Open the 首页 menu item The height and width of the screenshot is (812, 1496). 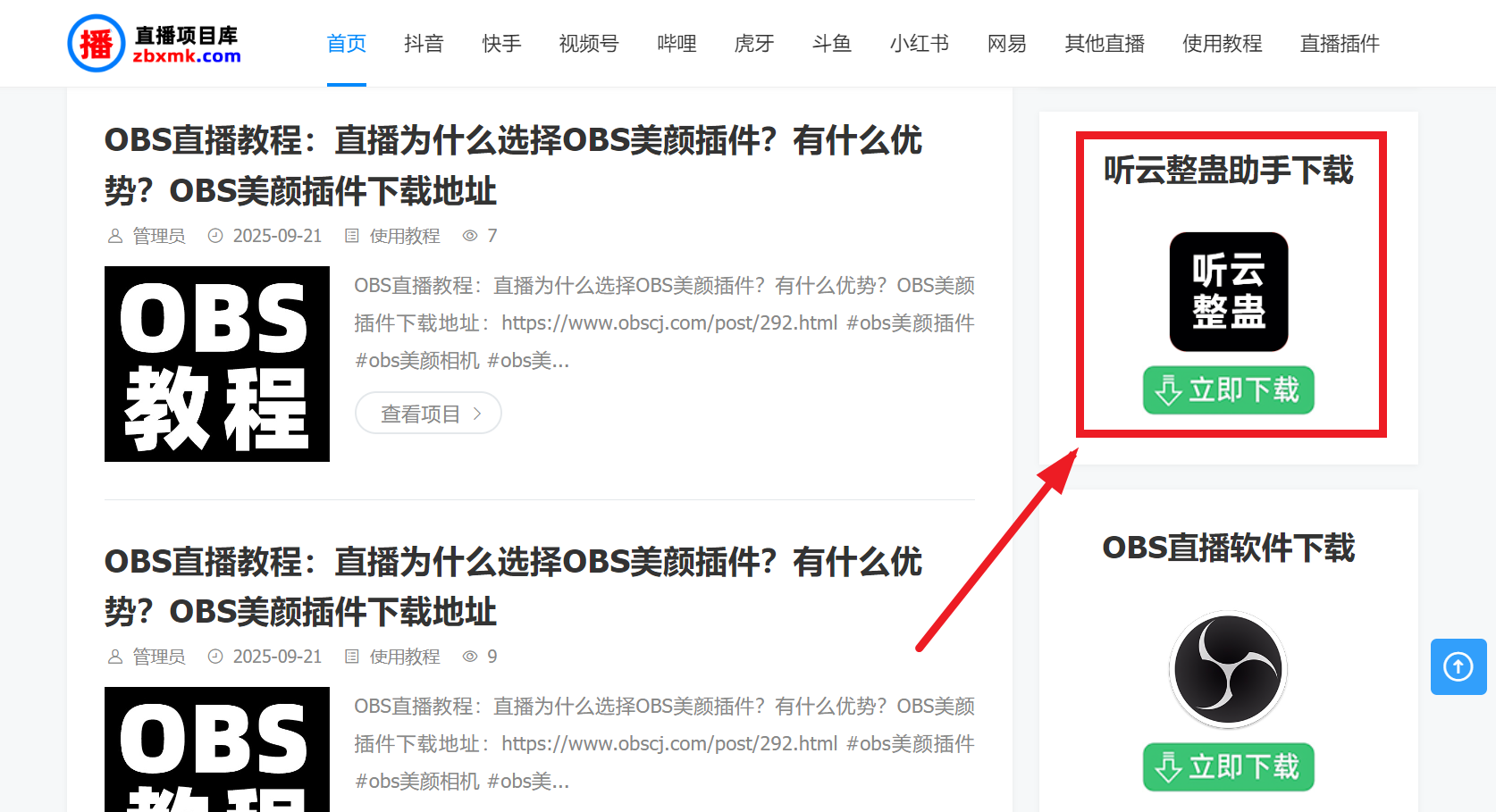coord(346,42)
